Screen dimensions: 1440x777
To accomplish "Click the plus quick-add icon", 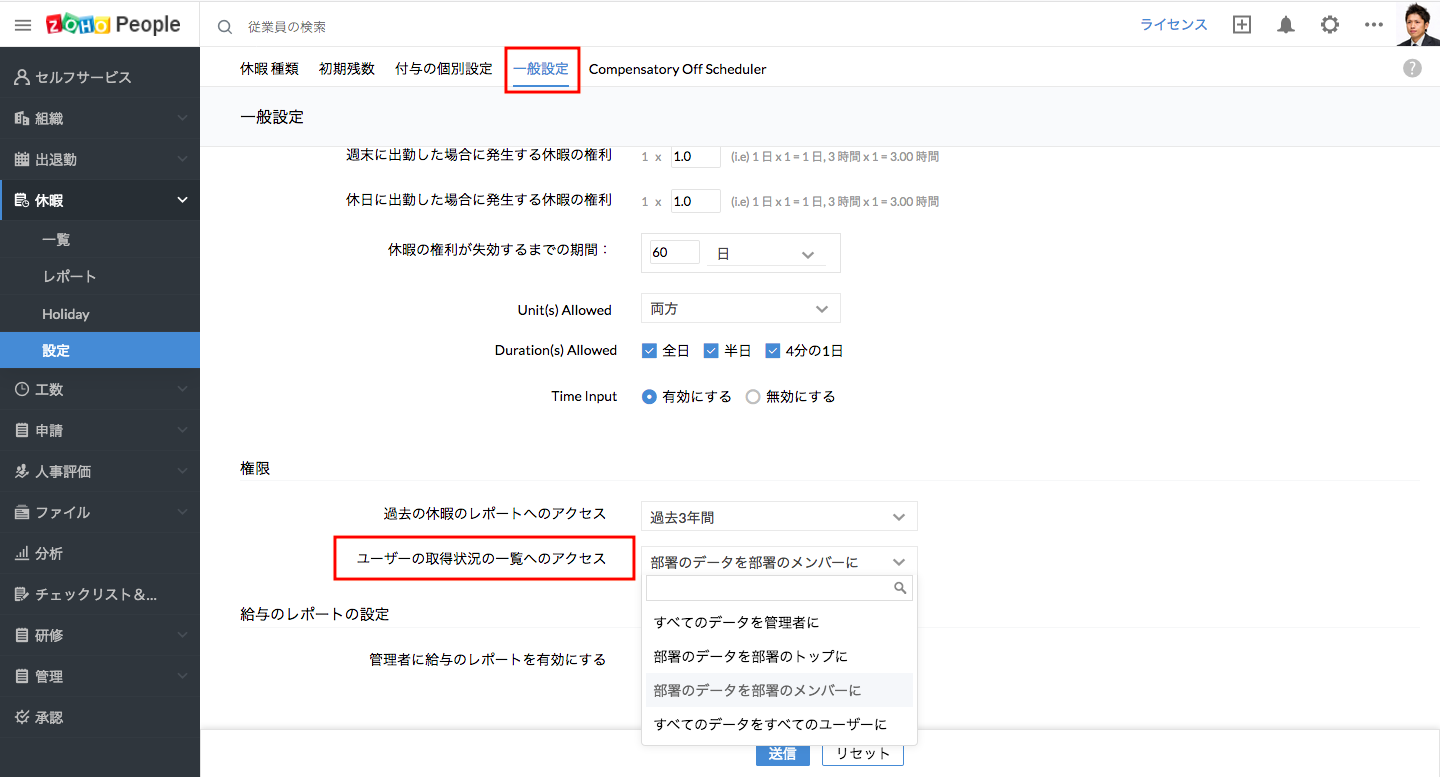I will click(x=1242, y=25).
